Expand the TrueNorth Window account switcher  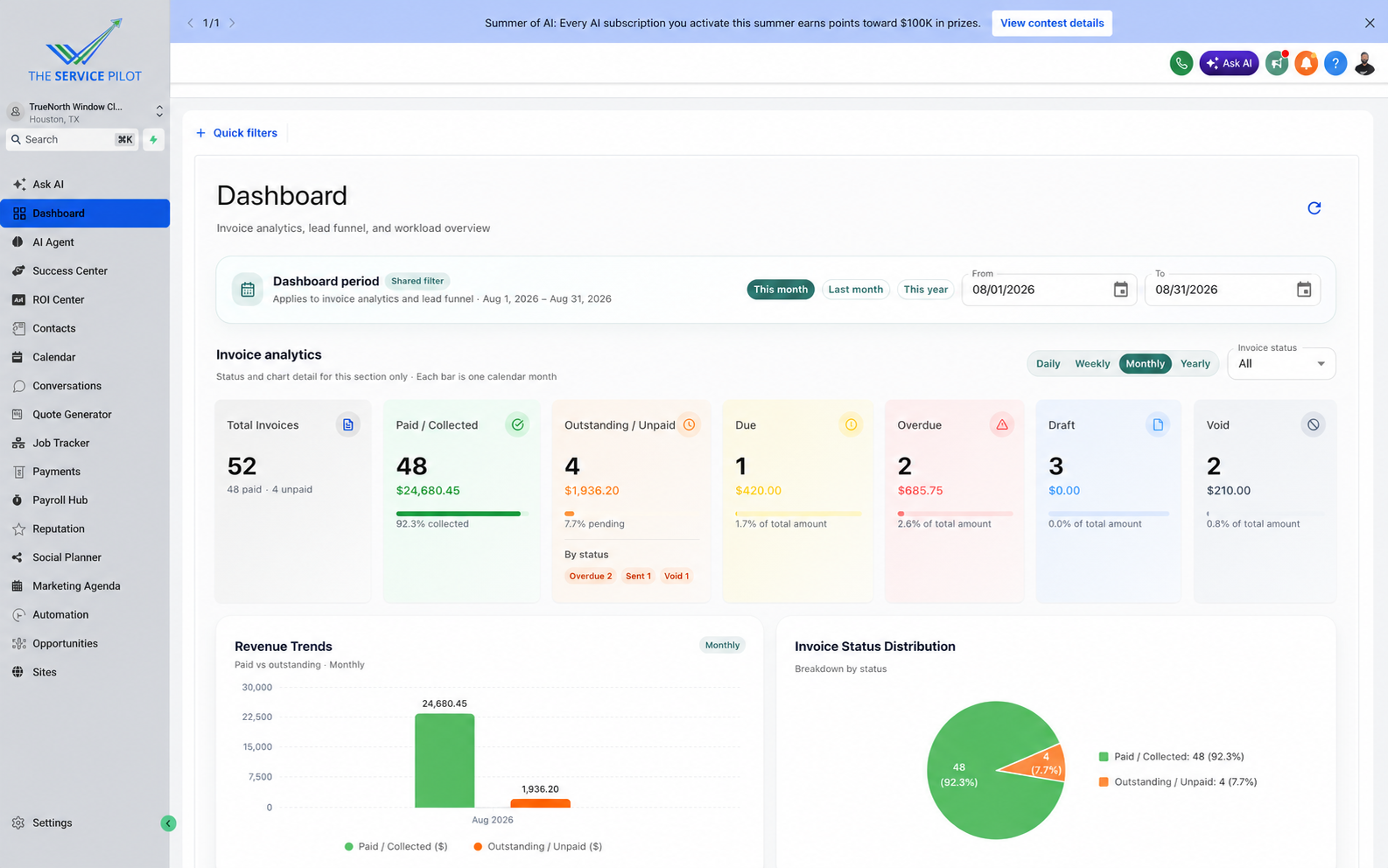(85, 112)
